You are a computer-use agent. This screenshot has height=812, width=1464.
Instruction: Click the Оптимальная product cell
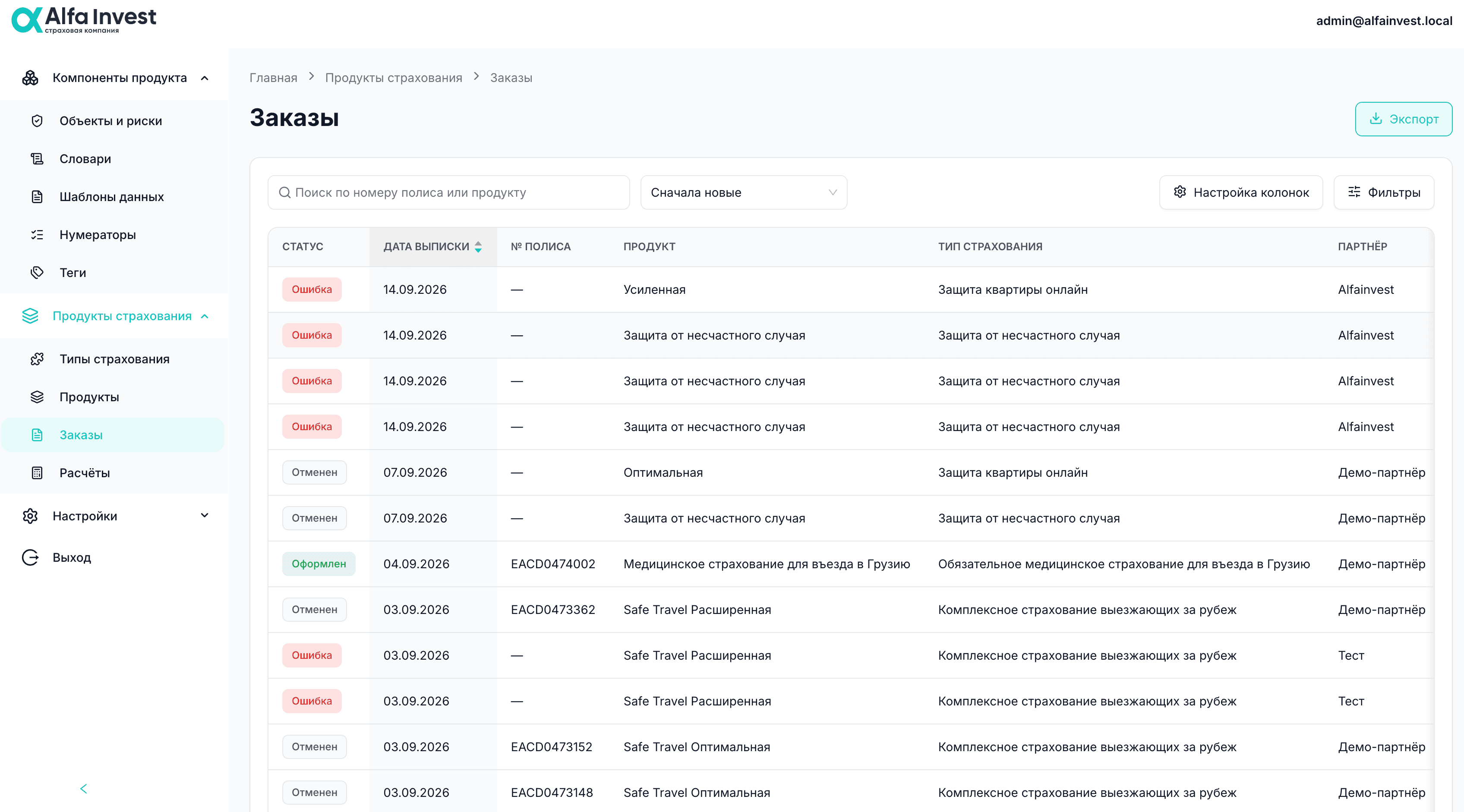[663, 473]
